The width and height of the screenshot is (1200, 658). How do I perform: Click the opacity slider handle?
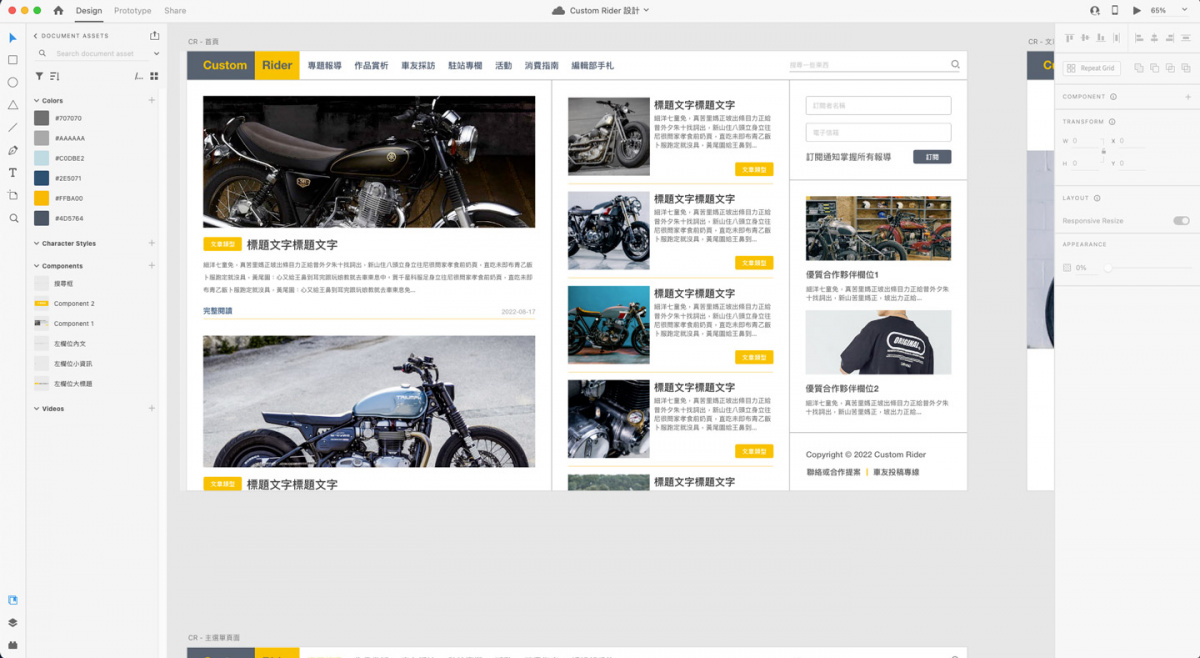[1107, 268]
